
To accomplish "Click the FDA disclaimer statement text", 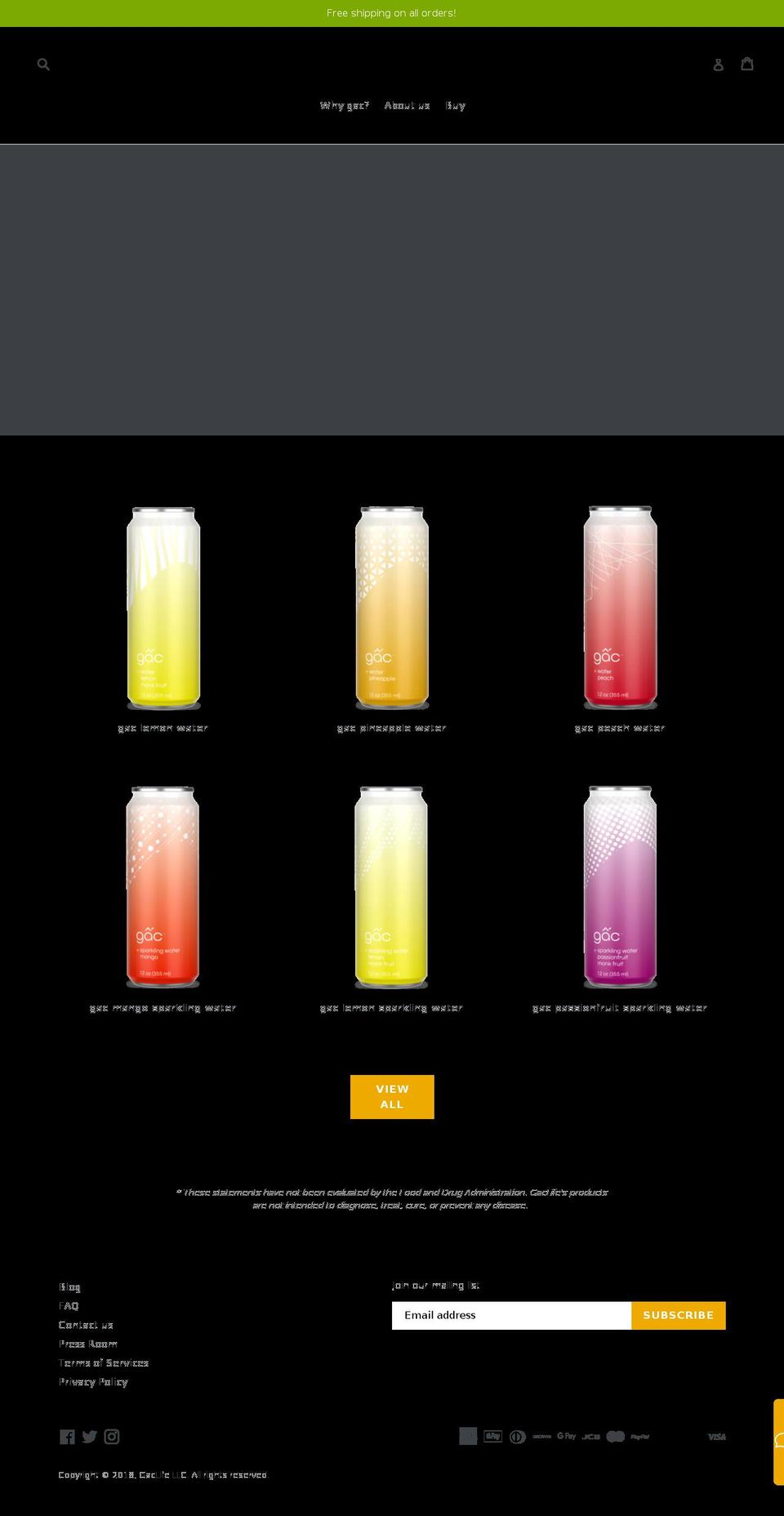I will pos(392,1198).
